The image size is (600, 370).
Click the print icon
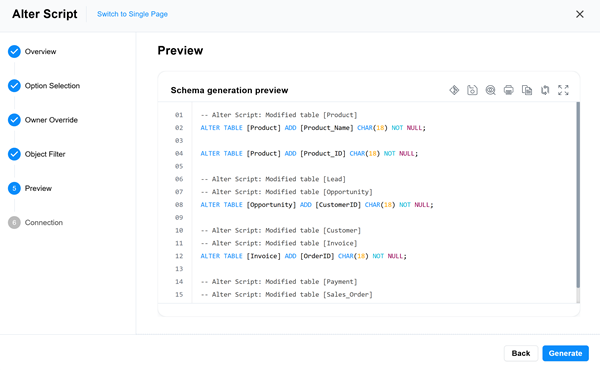click(509, 90)
